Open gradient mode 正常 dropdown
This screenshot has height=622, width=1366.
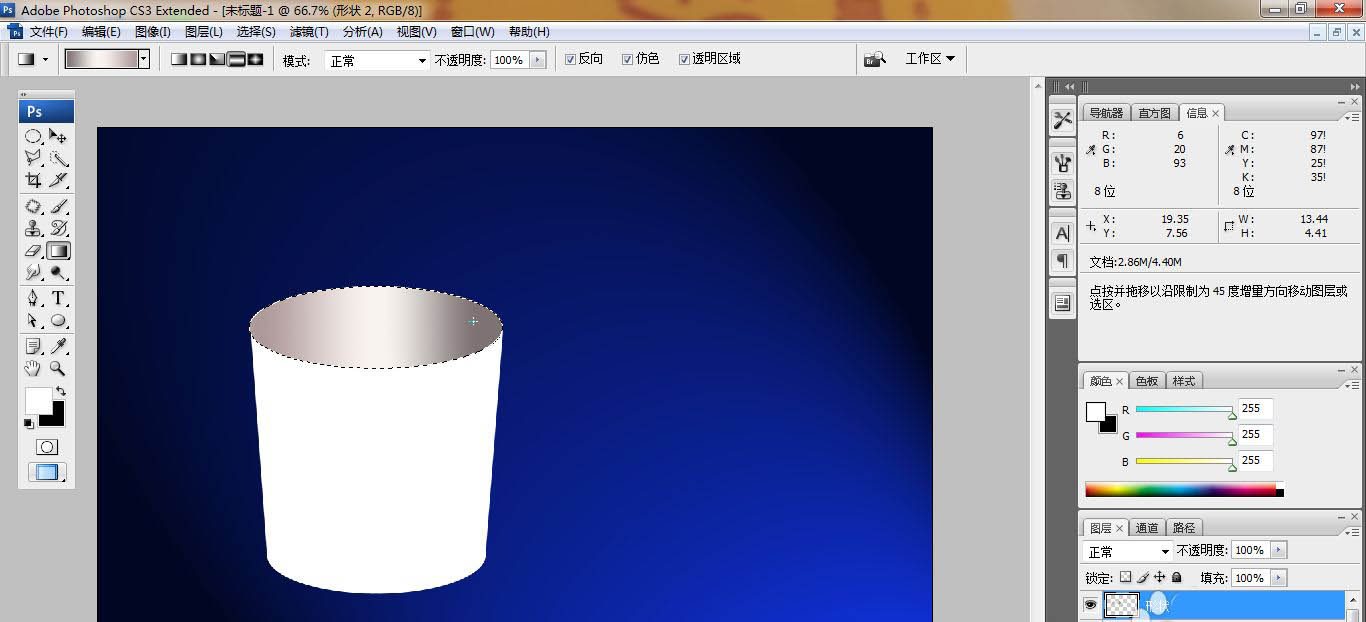(x=378, y=60)
